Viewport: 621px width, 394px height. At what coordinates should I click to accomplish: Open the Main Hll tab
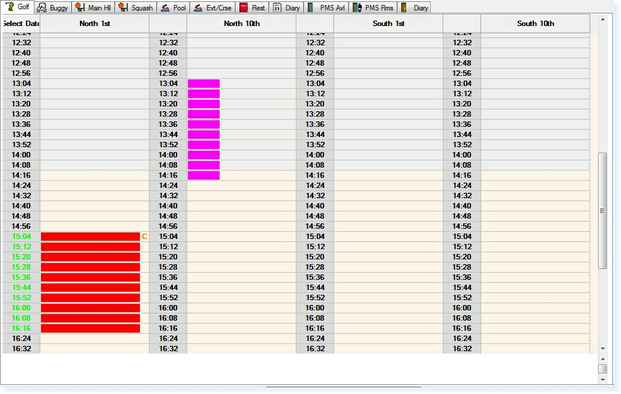click(x=93, y=8)
